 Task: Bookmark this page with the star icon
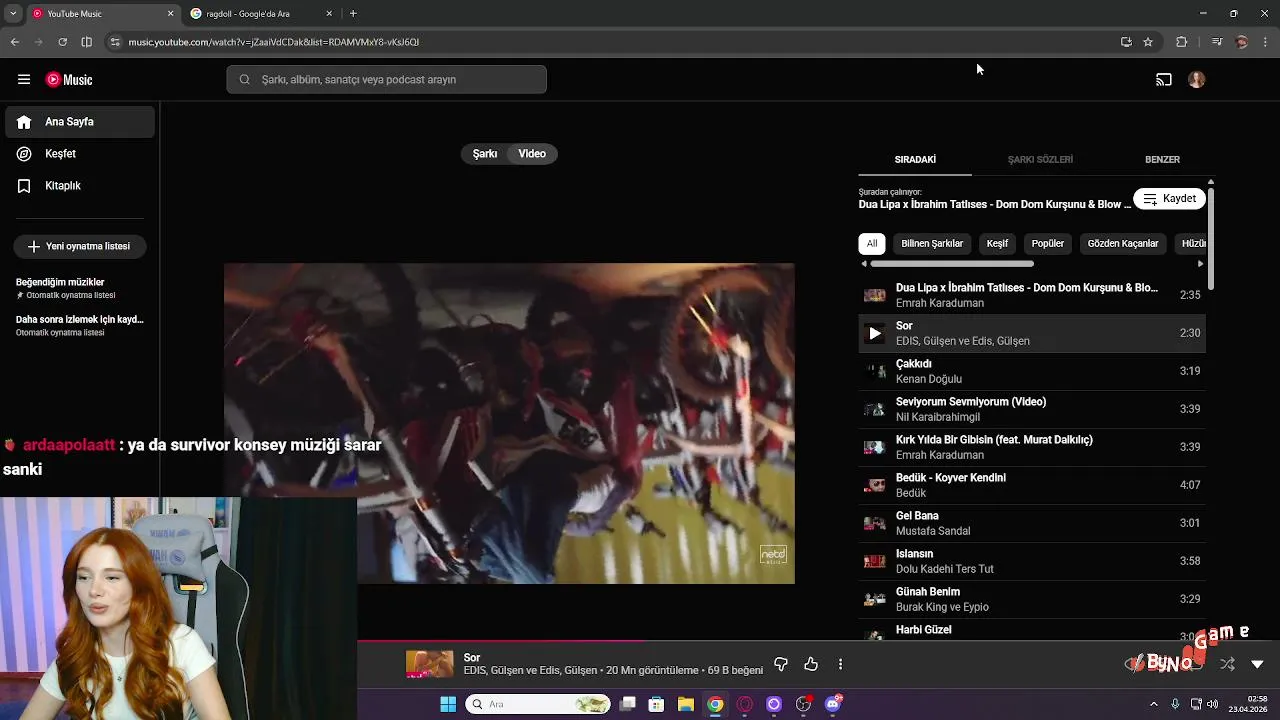click(1148, 42)
